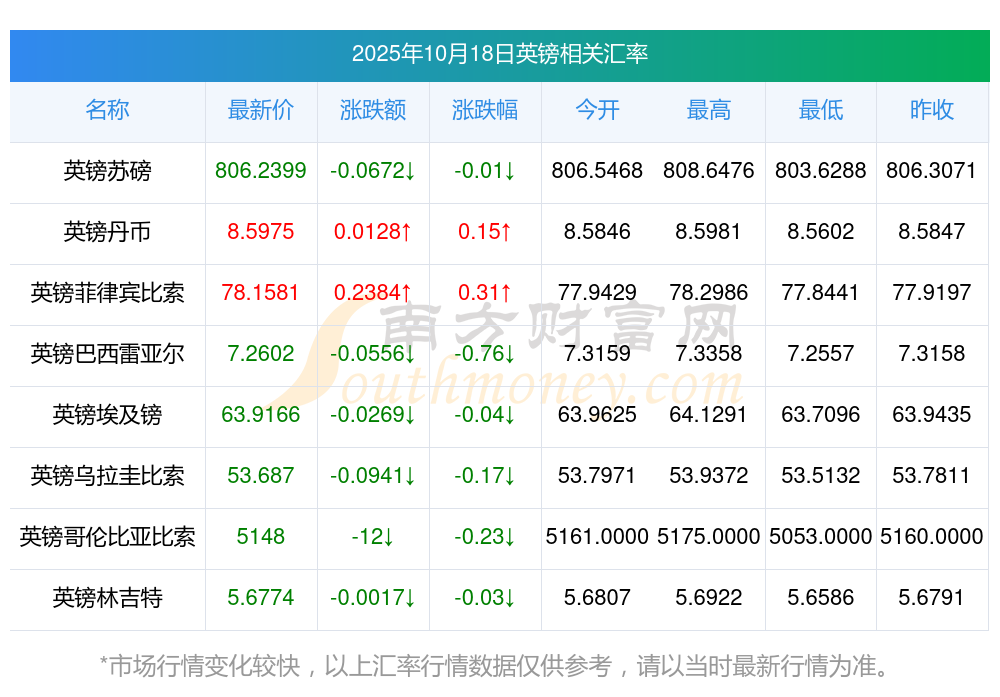Click change percent -0.23↓
Screen dimensions: 1000x697
pyautogui.click(x=485, y=536)
